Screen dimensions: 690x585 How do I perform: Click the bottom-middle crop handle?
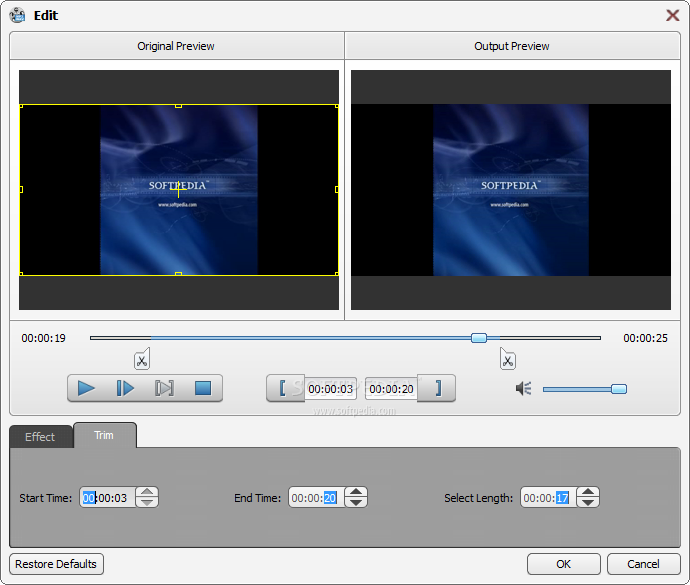pyautogui.click(x=178, y=274)
